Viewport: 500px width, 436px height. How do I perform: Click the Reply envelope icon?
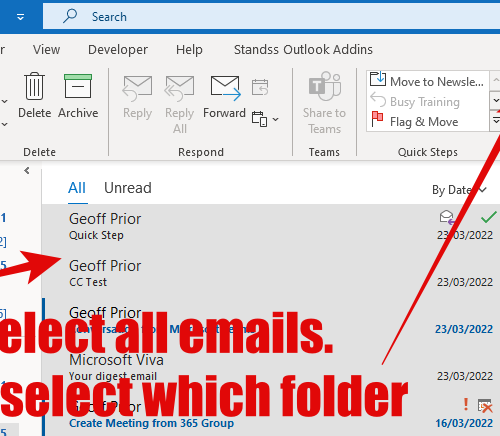137,88
